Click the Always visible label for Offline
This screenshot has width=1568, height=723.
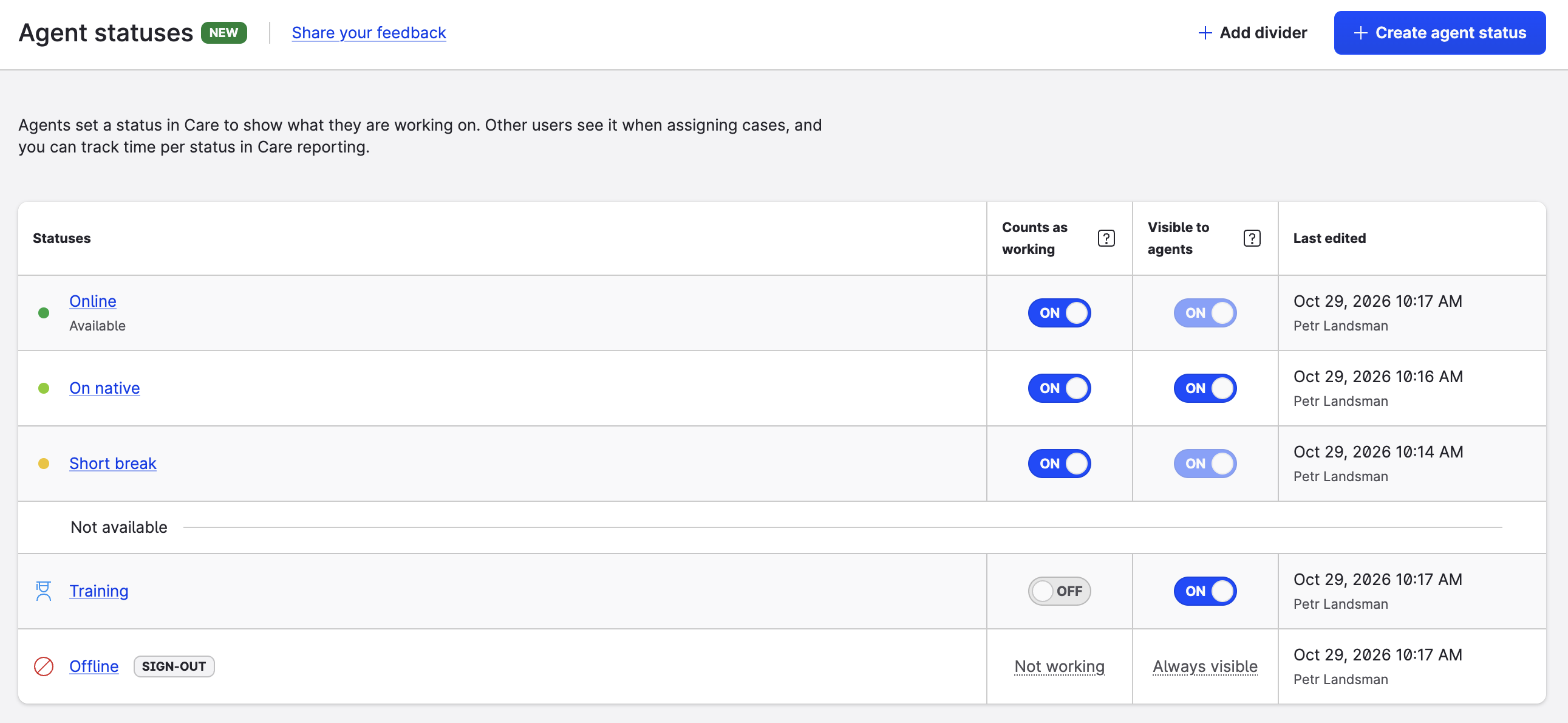pyautogui.click(x=1205, y=666)
